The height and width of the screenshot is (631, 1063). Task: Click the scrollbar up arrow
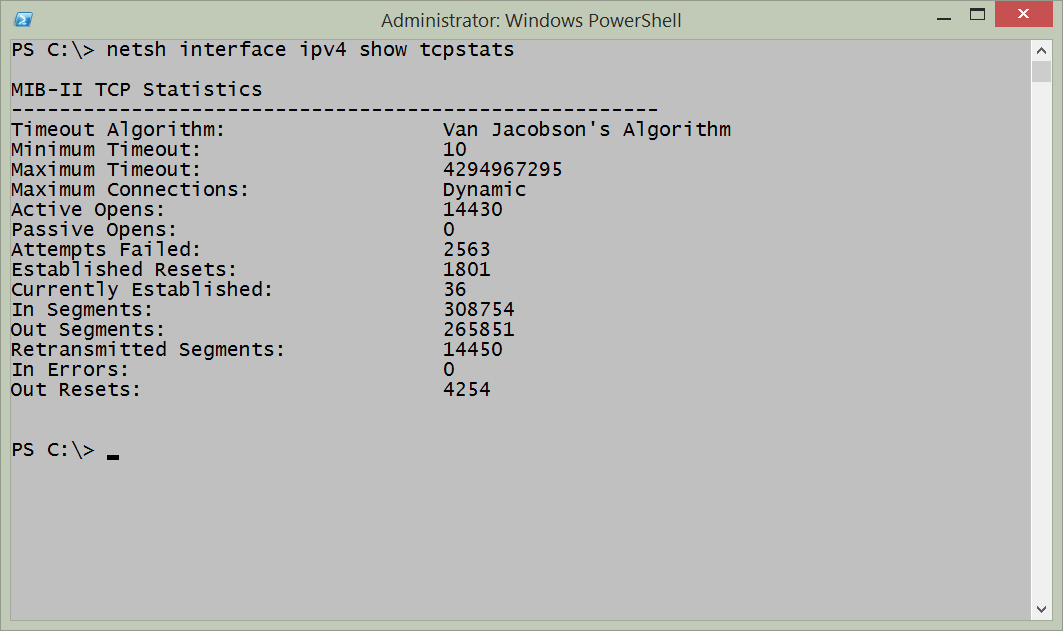coord(1040,50)
